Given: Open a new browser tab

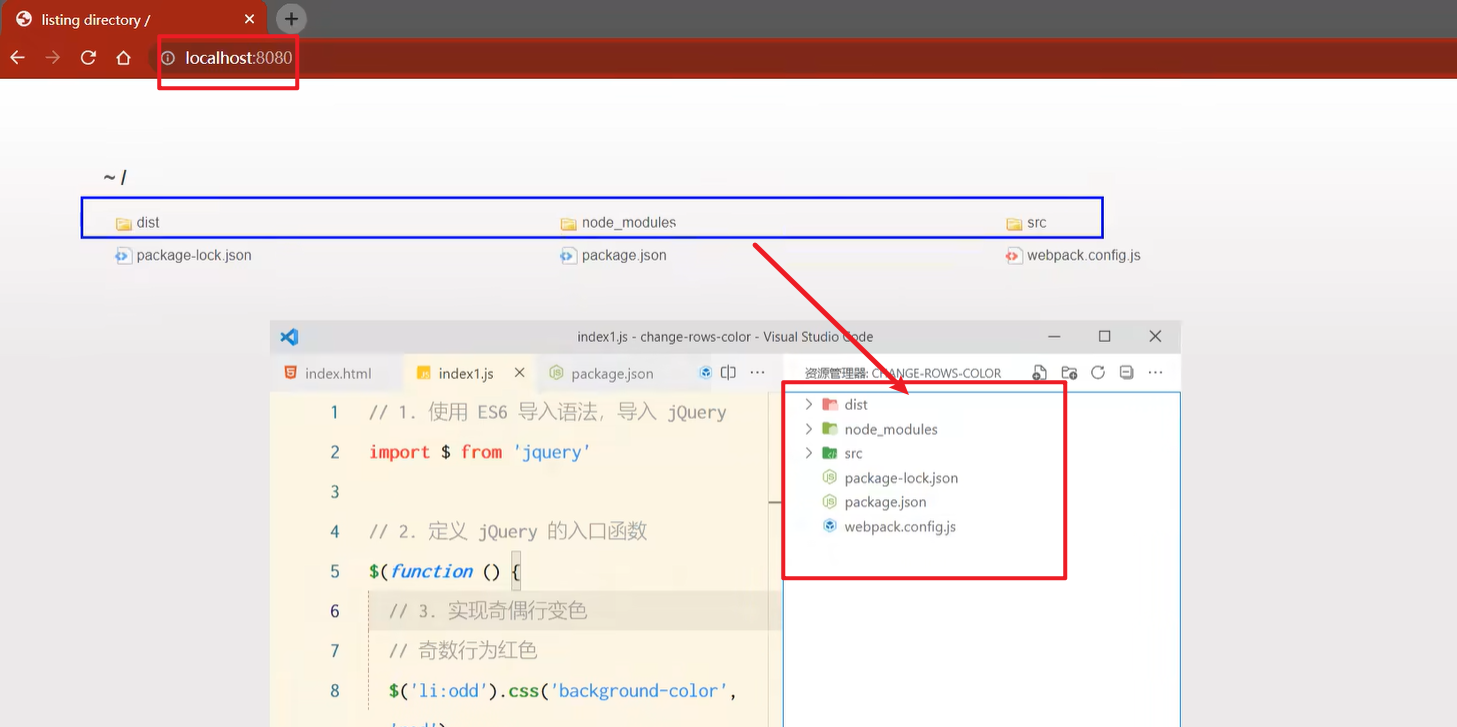Looking at the screenshot, I should tap(291, 19).
